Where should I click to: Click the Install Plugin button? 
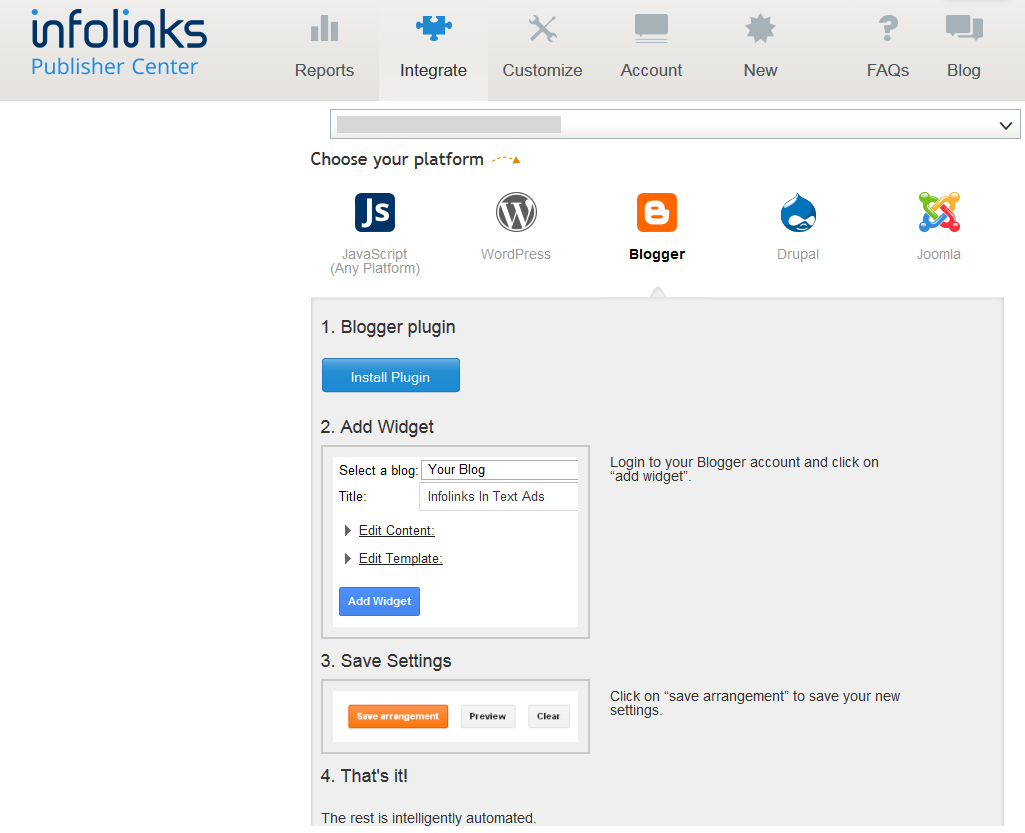[391, 375]
